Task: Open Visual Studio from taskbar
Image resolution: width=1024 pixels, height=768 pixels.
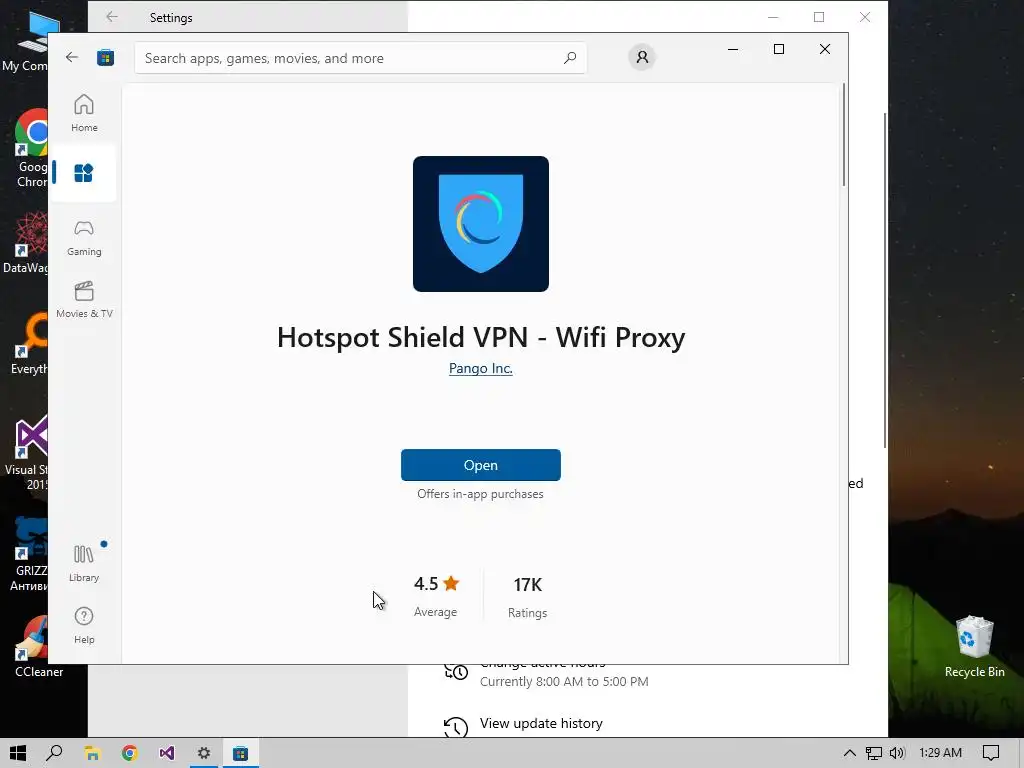Action: coord(167,753)
